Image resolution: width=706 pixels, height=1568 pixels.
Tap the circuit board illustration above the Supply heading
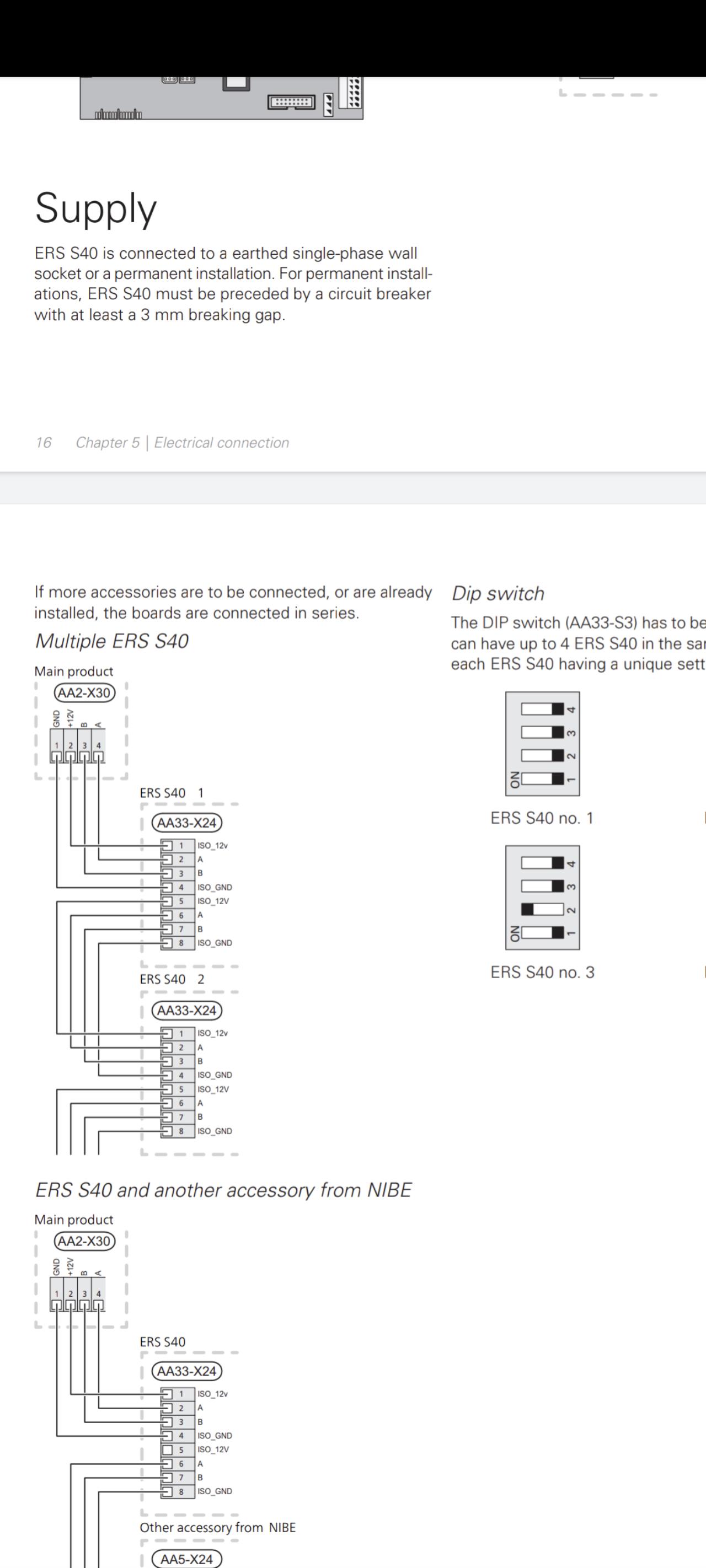point(222,98)
